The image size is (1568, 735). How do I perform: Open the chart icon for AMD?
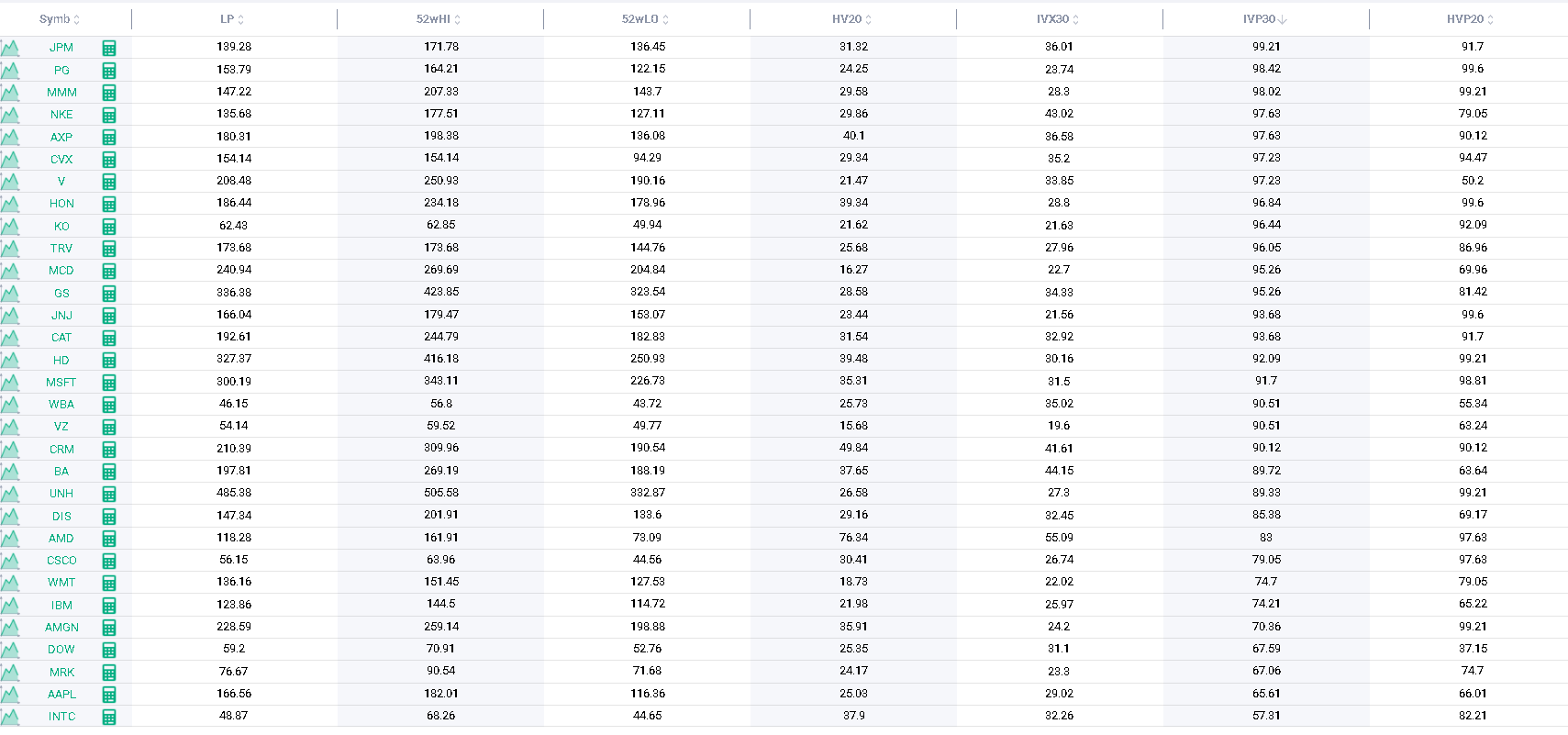pyautogui.click(x=10, y=539)
